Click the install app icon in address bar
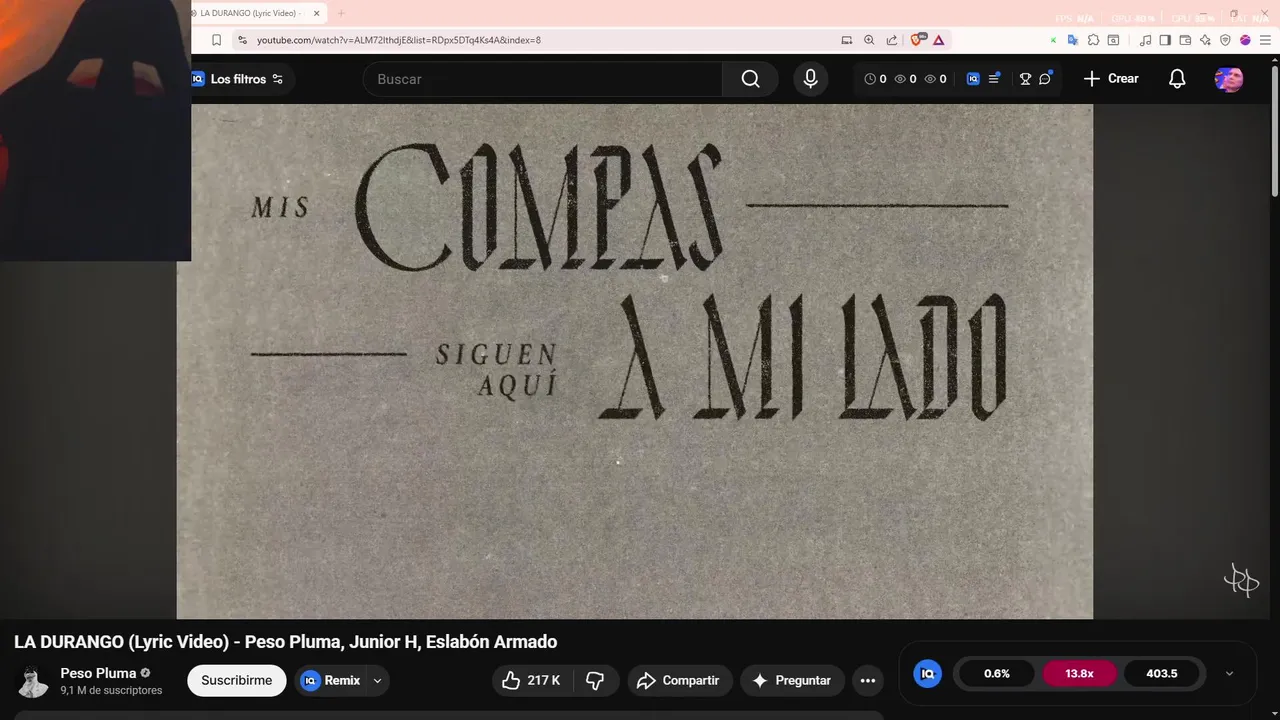1280x720 pixels. click(x=847, y=40)
